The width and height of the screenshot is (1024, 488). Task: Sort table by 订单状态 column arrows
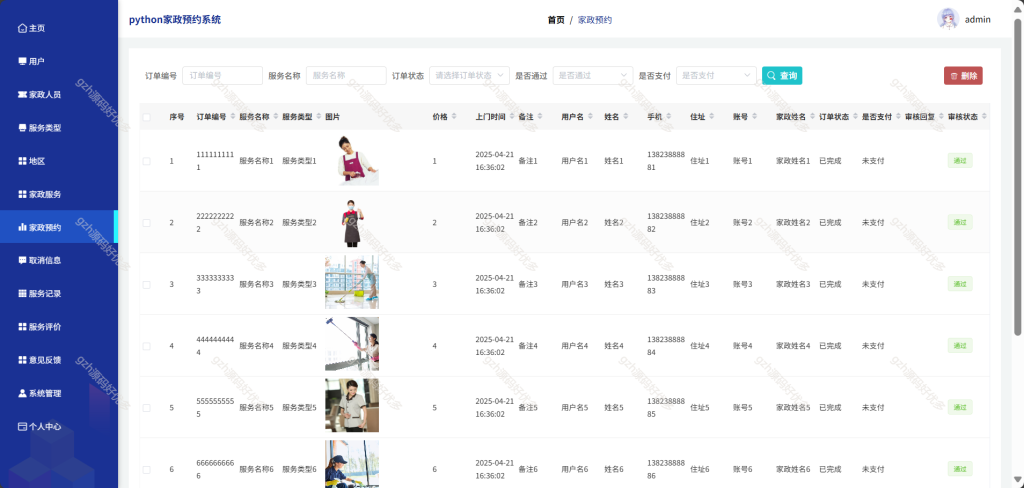[x=855, y=117]
